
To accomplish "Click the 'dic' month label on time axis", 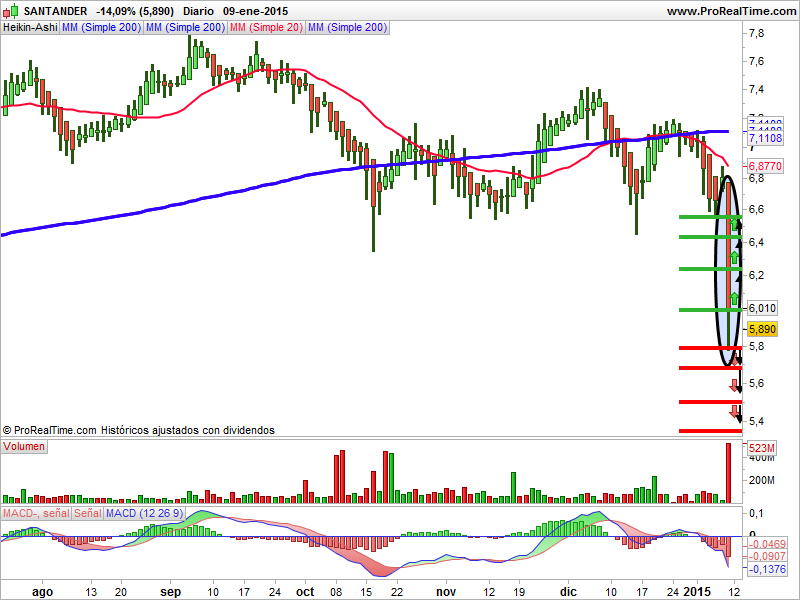I will [568, 592].
